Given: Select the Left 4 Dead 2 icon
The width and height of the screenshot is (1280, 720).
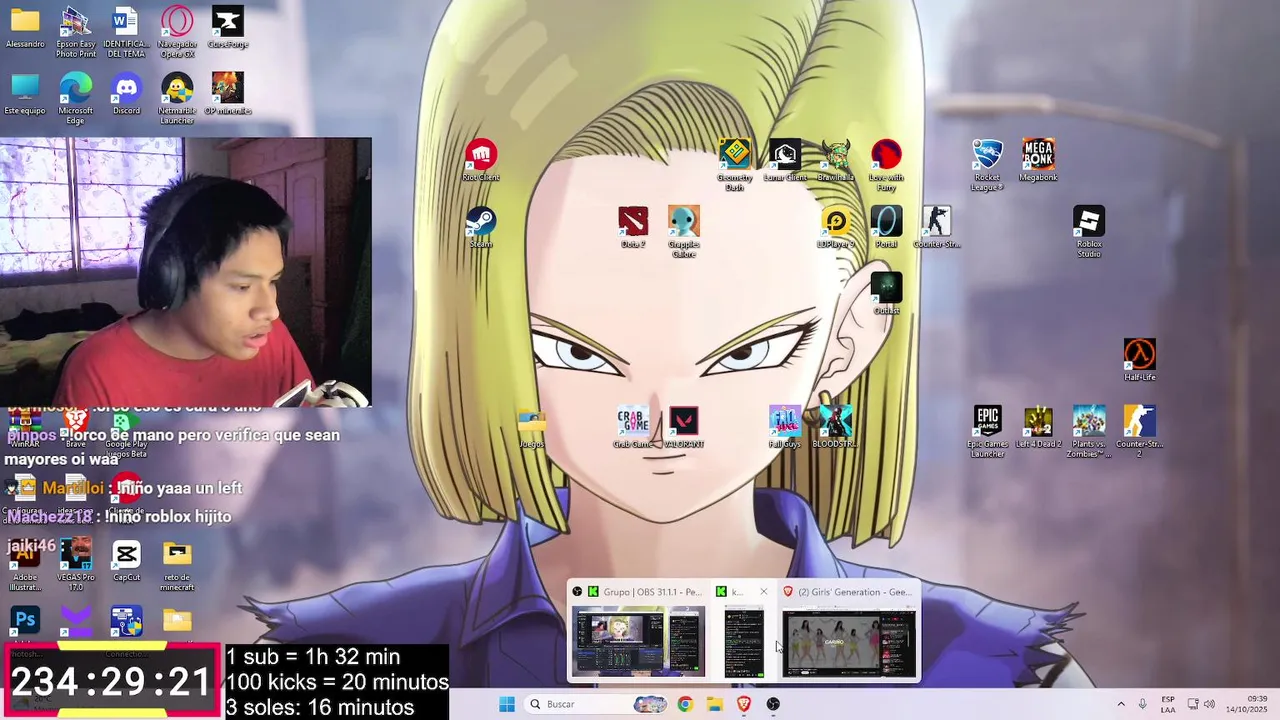Looking at the screenshot, I should coord(1038,427).
